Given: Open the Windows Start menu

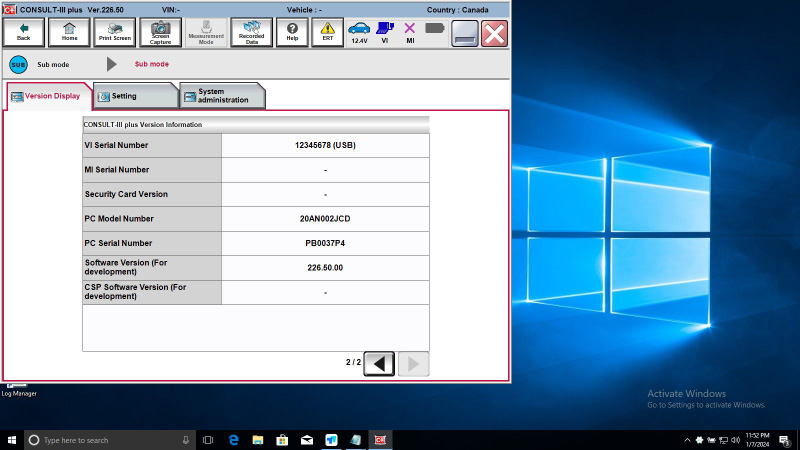Looking at the screenshot, I should coord(12,440).
